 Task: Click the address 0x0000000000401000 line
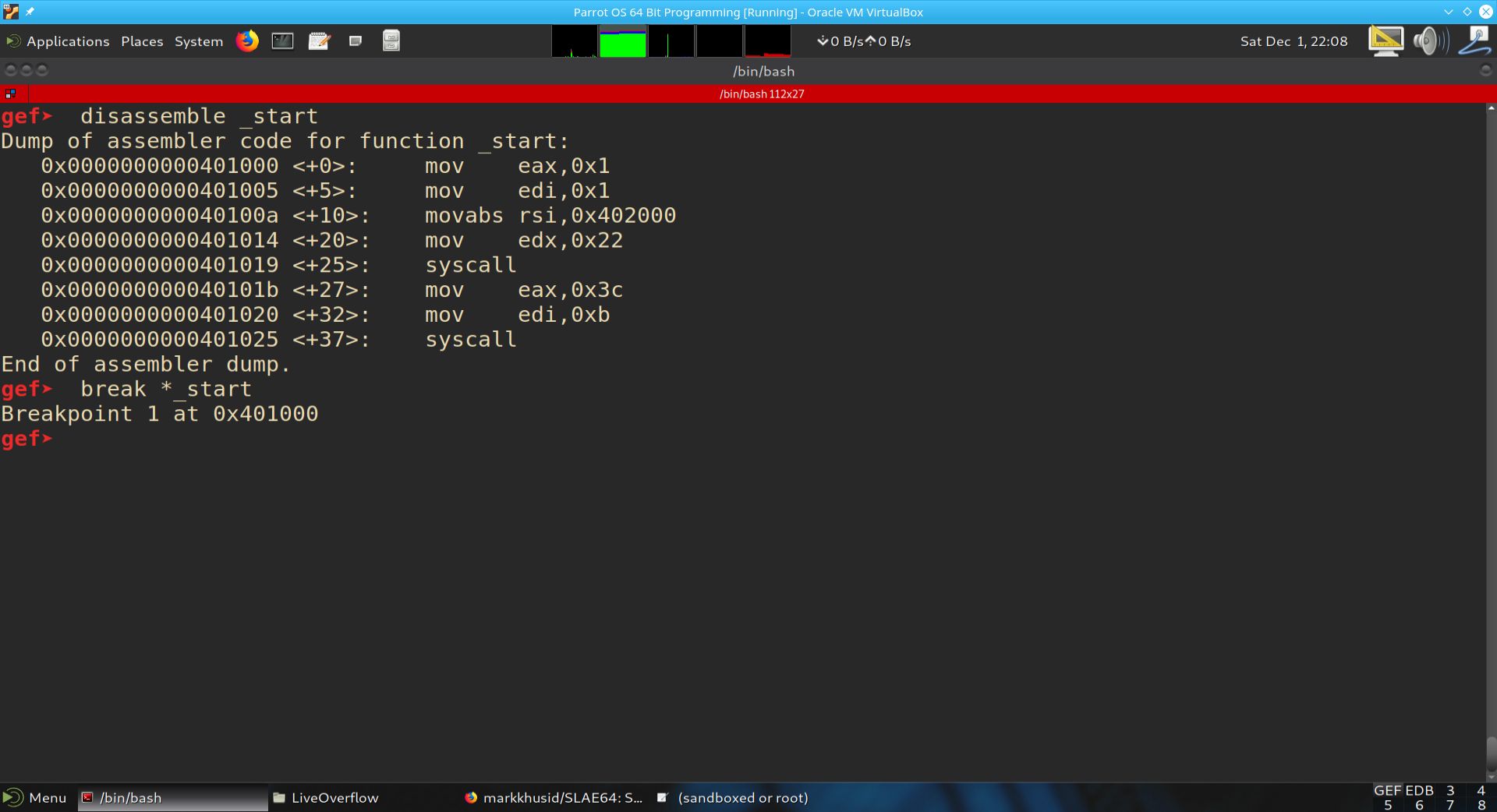click(325, 166)
